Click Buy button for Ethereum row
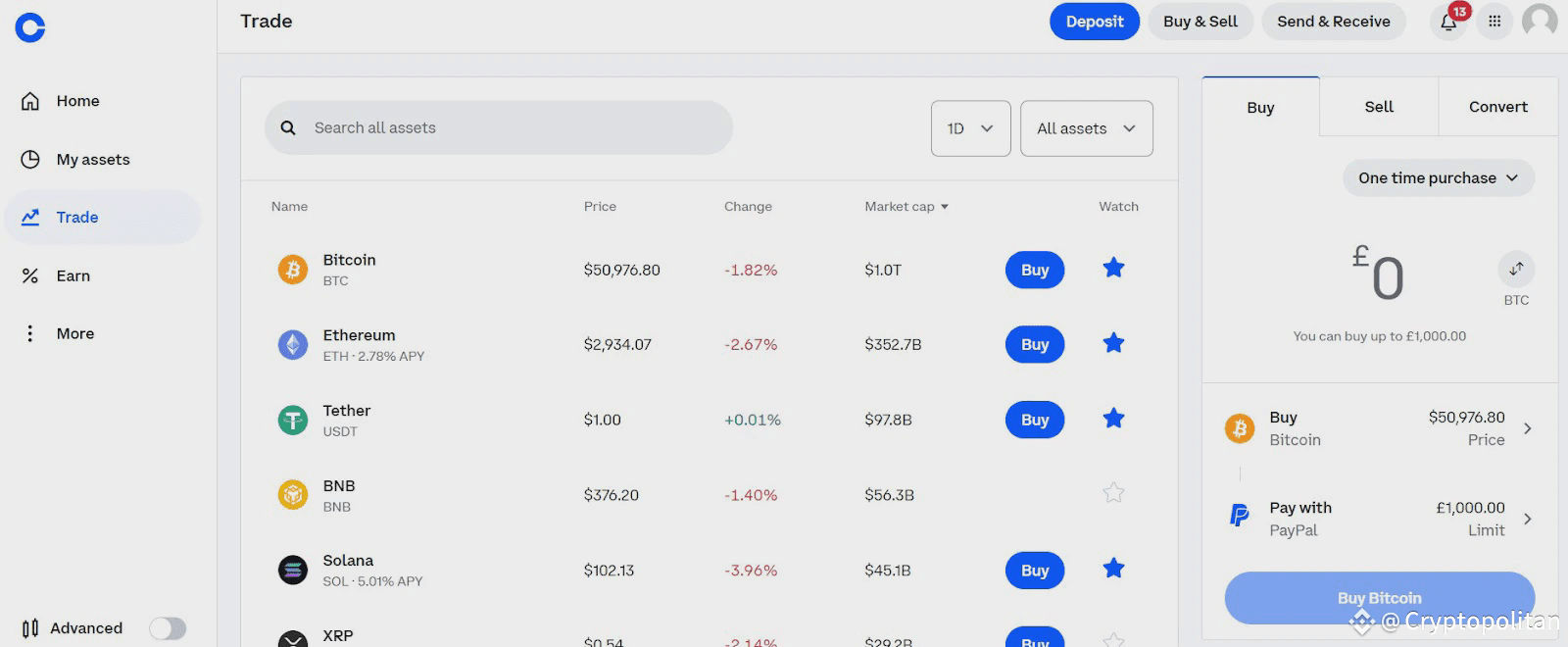 1035,344
